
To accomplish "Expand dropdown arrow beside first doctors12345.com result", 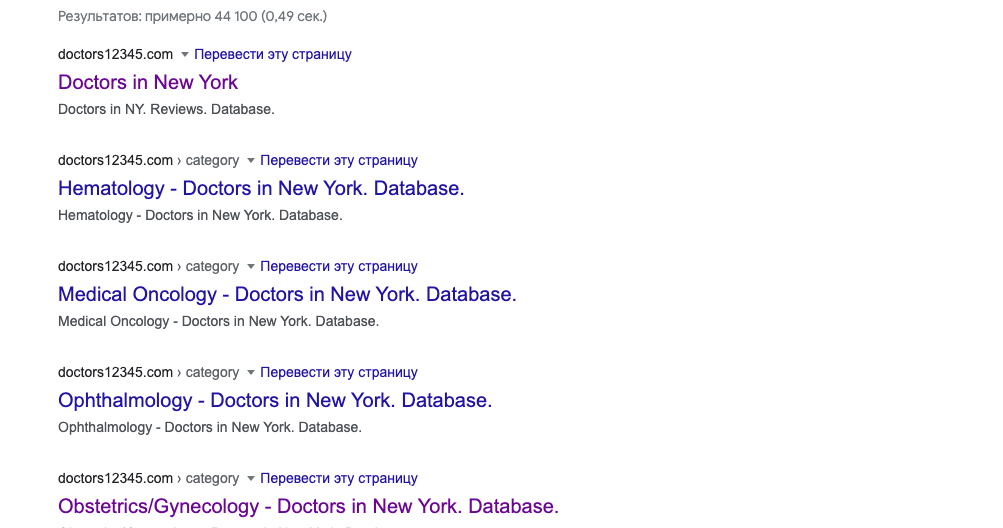I will tap(185, 54).
